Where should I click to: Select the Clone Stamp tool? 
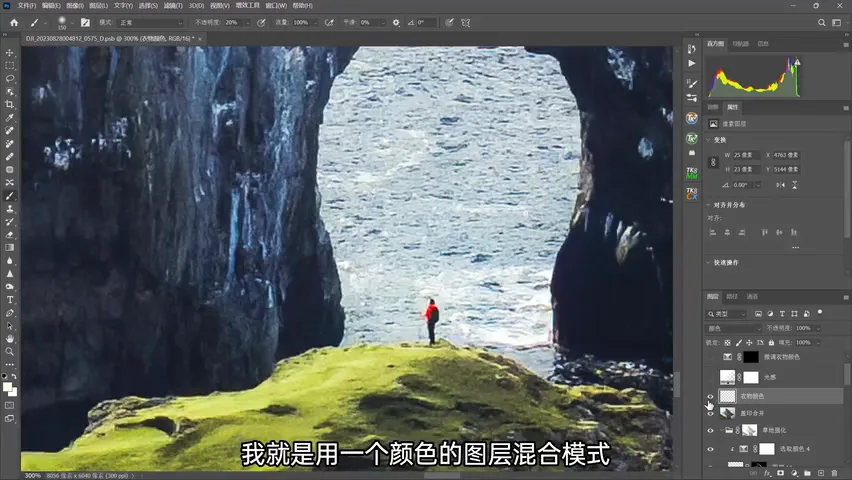click(x=10, y=209)
